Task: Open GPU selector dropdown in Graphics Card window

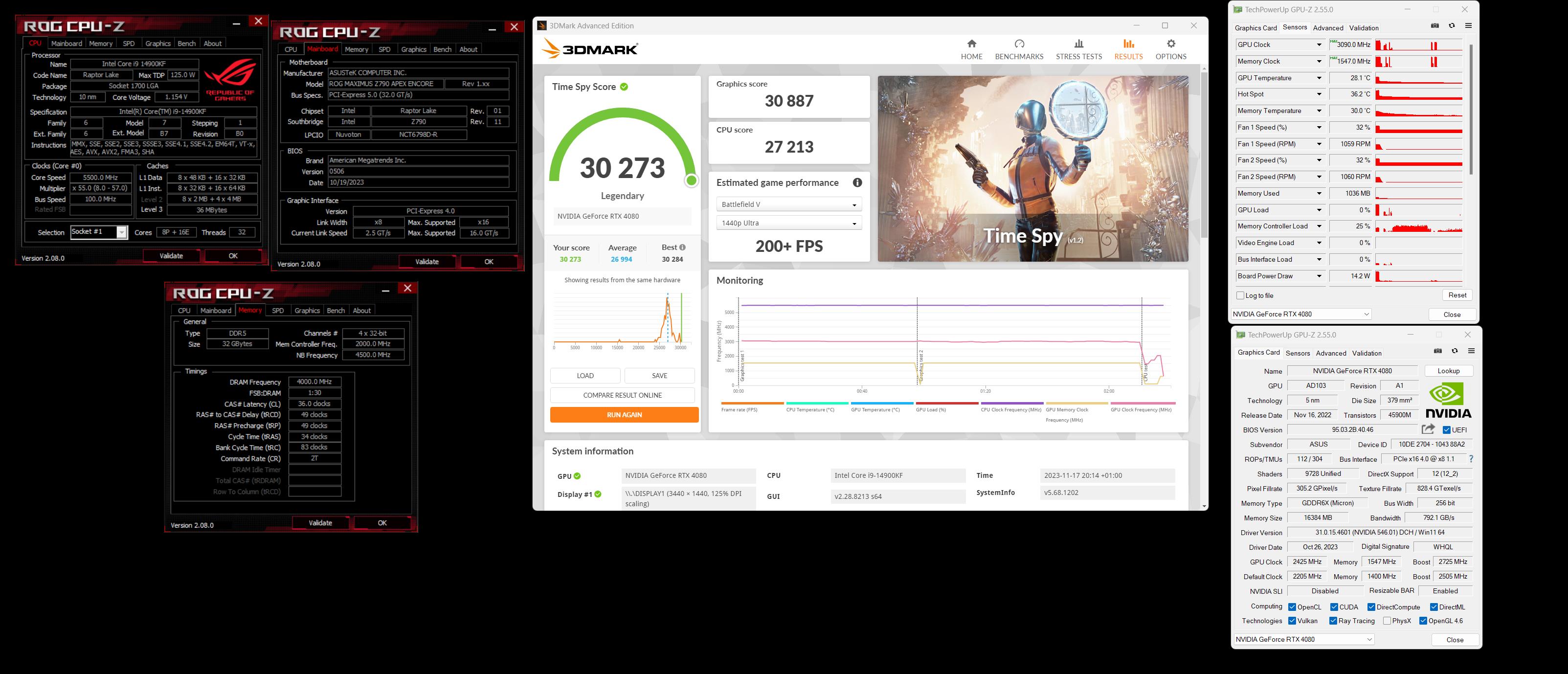Action: coord(1304,639)
